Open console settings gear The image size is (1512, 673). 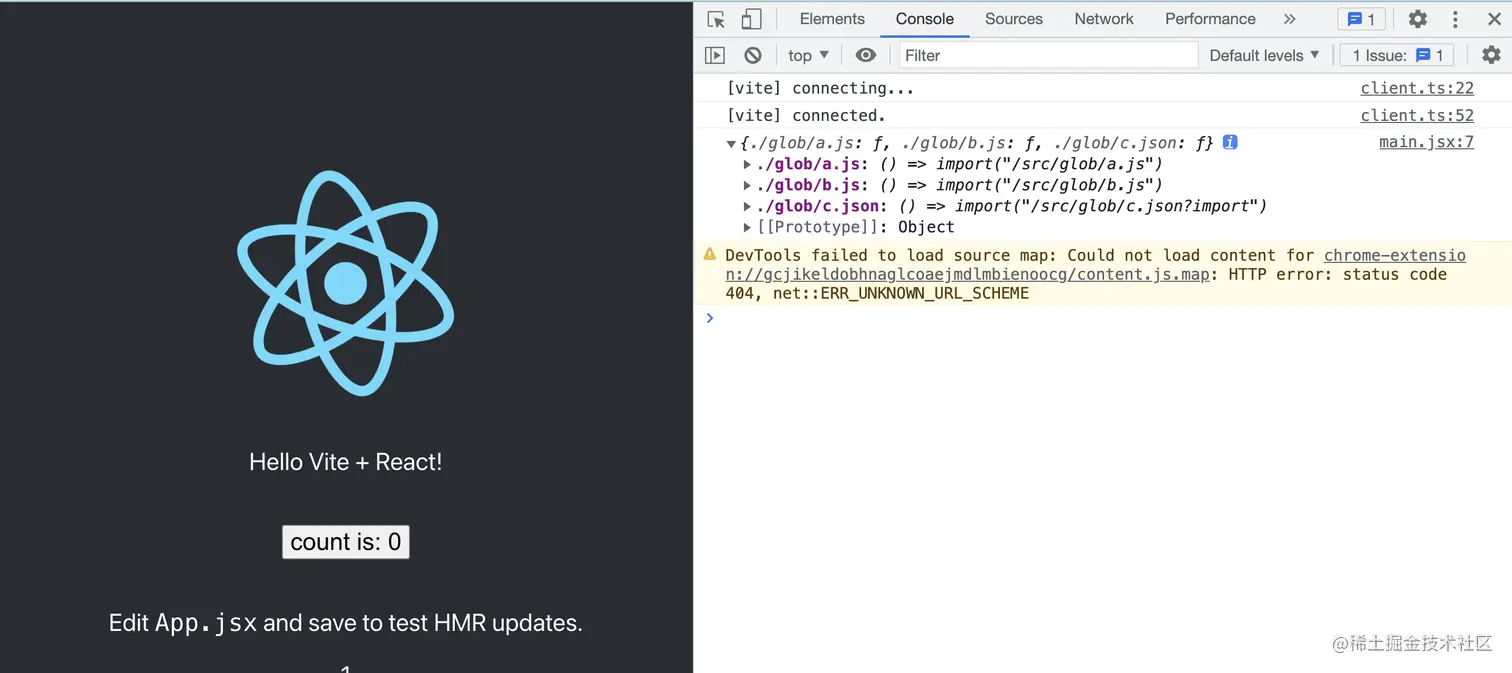tap(1491, 55)
